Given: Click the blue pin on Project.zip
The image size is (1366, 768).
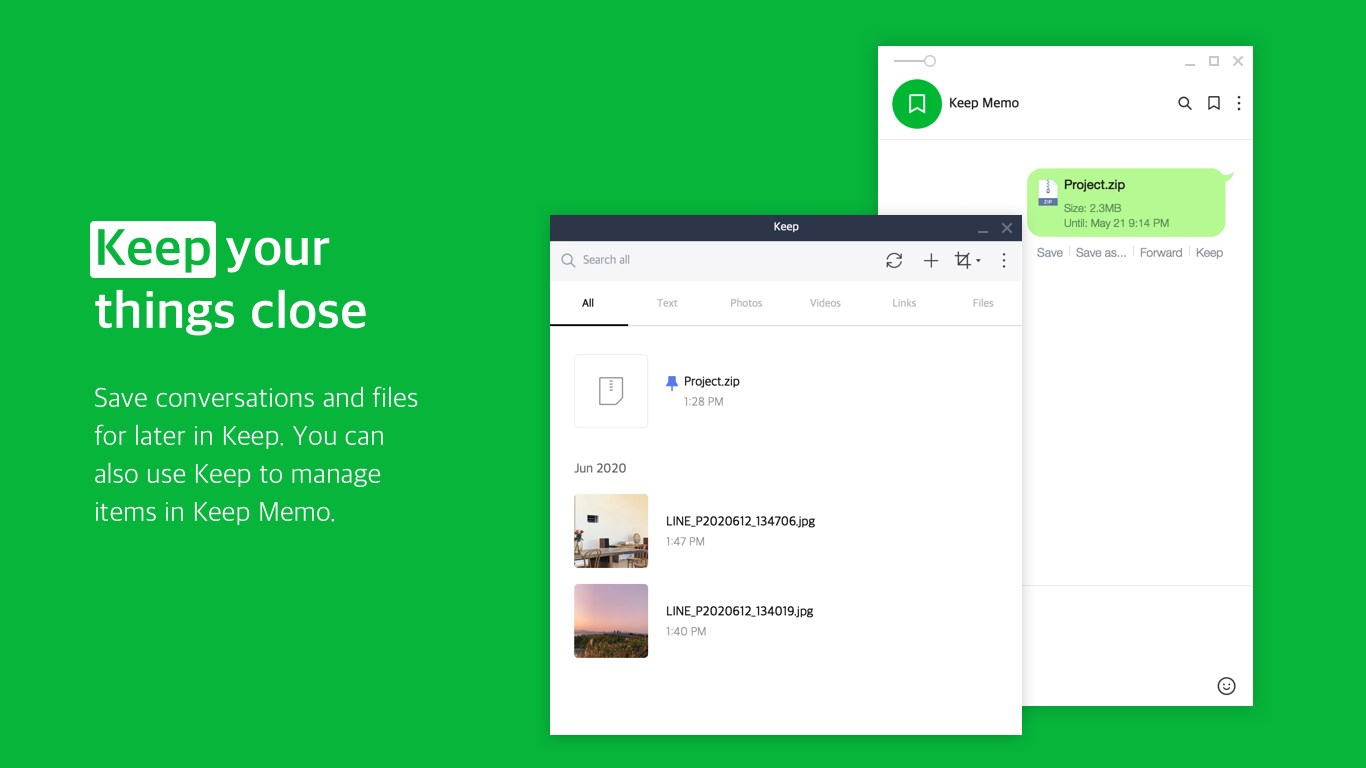Looking at the screenshot, I should pyautogui.click(x=672, y=382).
